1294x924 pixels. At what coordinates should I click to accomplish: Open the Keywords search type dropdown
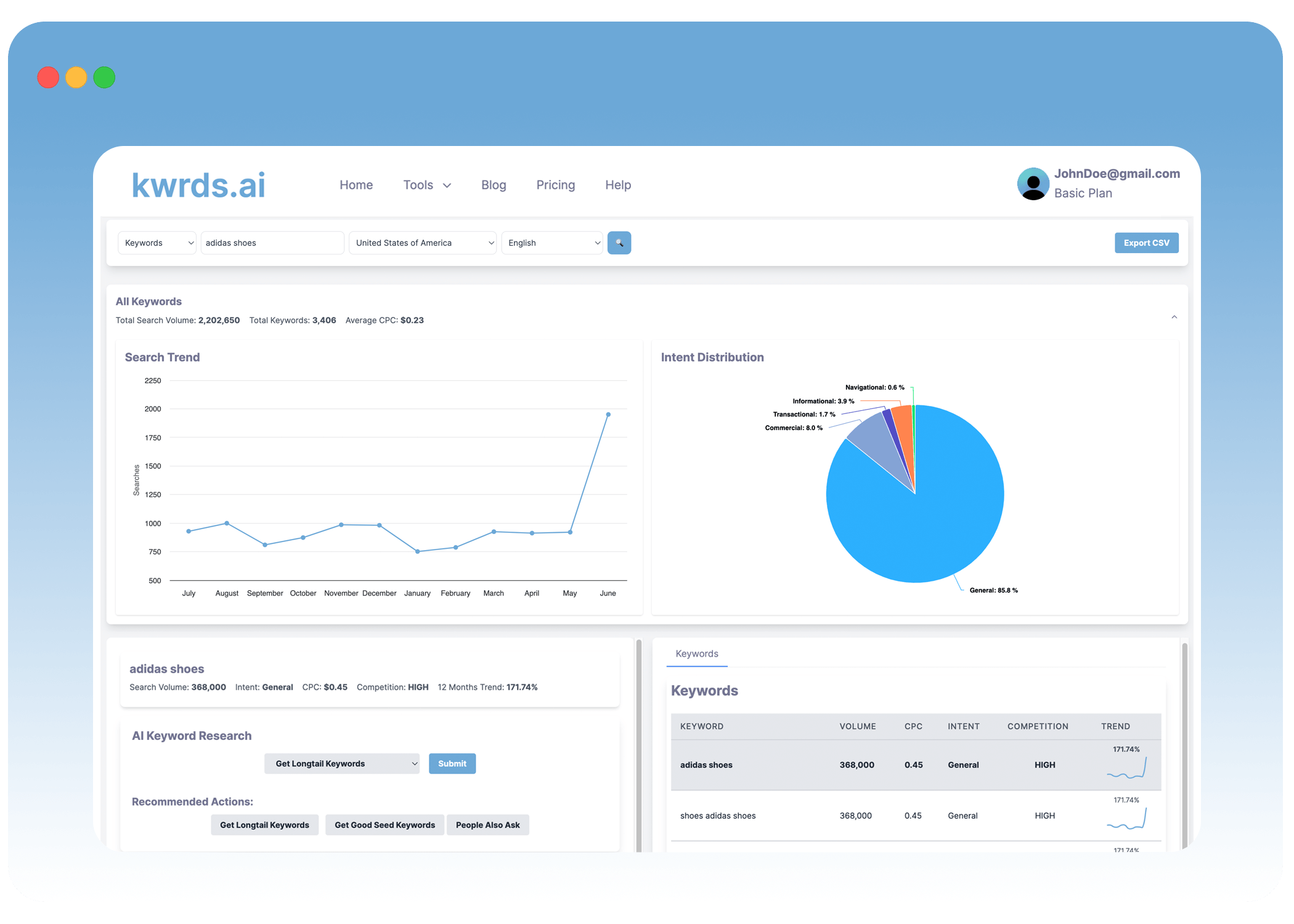[x=157, y=243]
